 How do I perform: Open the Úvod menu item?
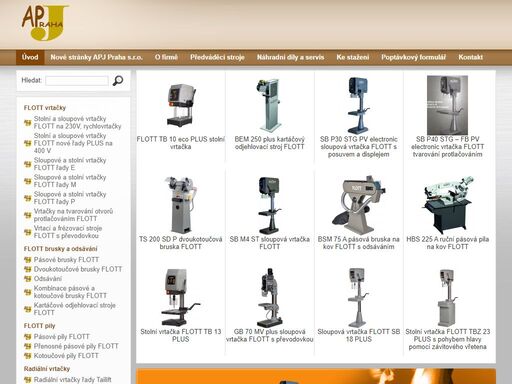pos(30,57)
